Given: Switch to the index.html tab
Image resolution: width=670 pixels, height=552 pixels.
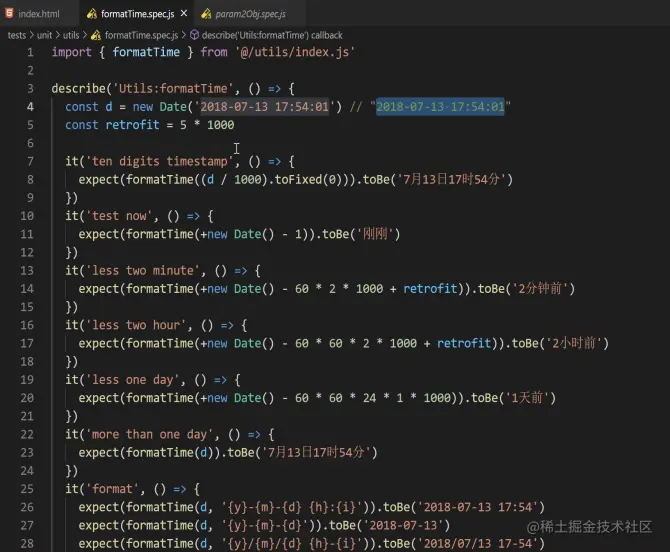Looking at the screenshot, I should tap(38, 14).
